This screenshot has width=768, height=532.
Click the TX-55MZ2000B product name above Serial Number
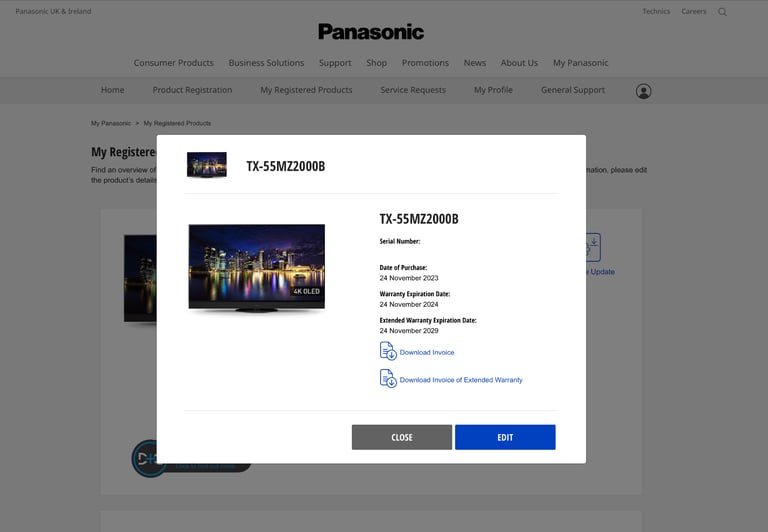point(419,218)
